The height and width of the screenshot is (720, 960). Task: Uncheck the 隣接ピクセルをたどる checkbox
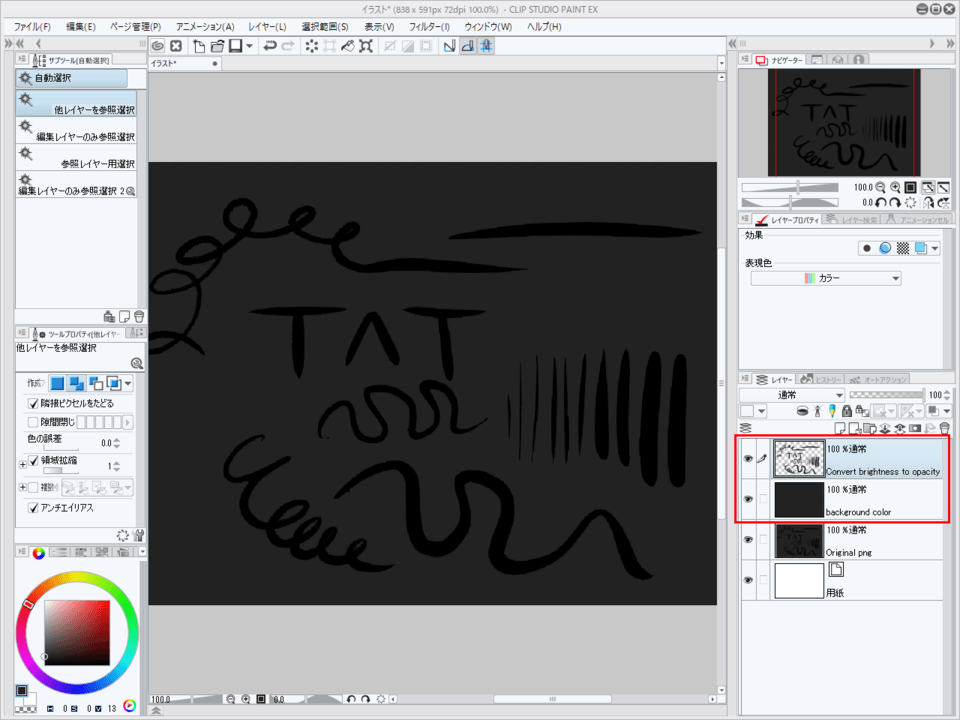pos(33,403)
